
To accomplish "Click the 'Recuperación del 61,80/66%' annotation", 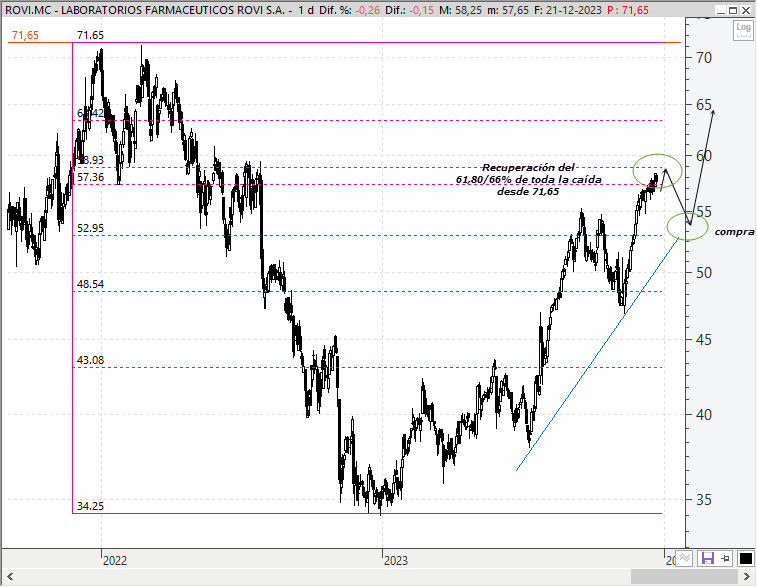I will (529, 180).
